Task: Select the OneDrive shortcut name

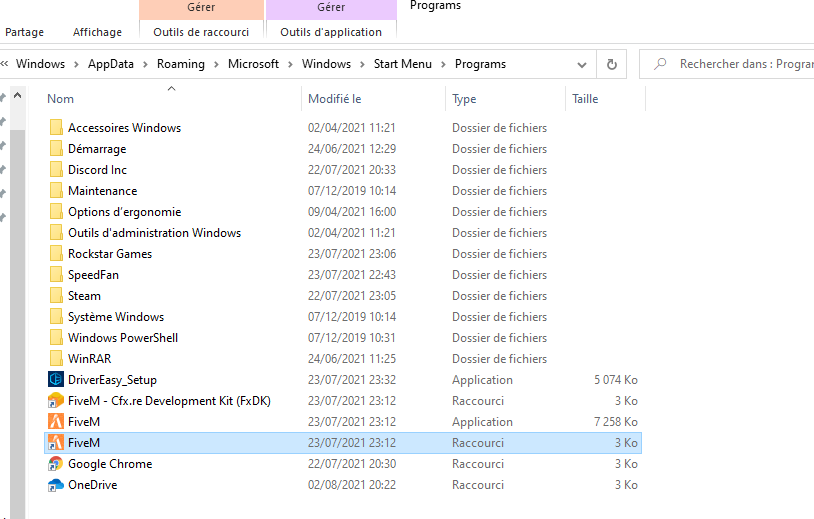Action: [92, 485]
